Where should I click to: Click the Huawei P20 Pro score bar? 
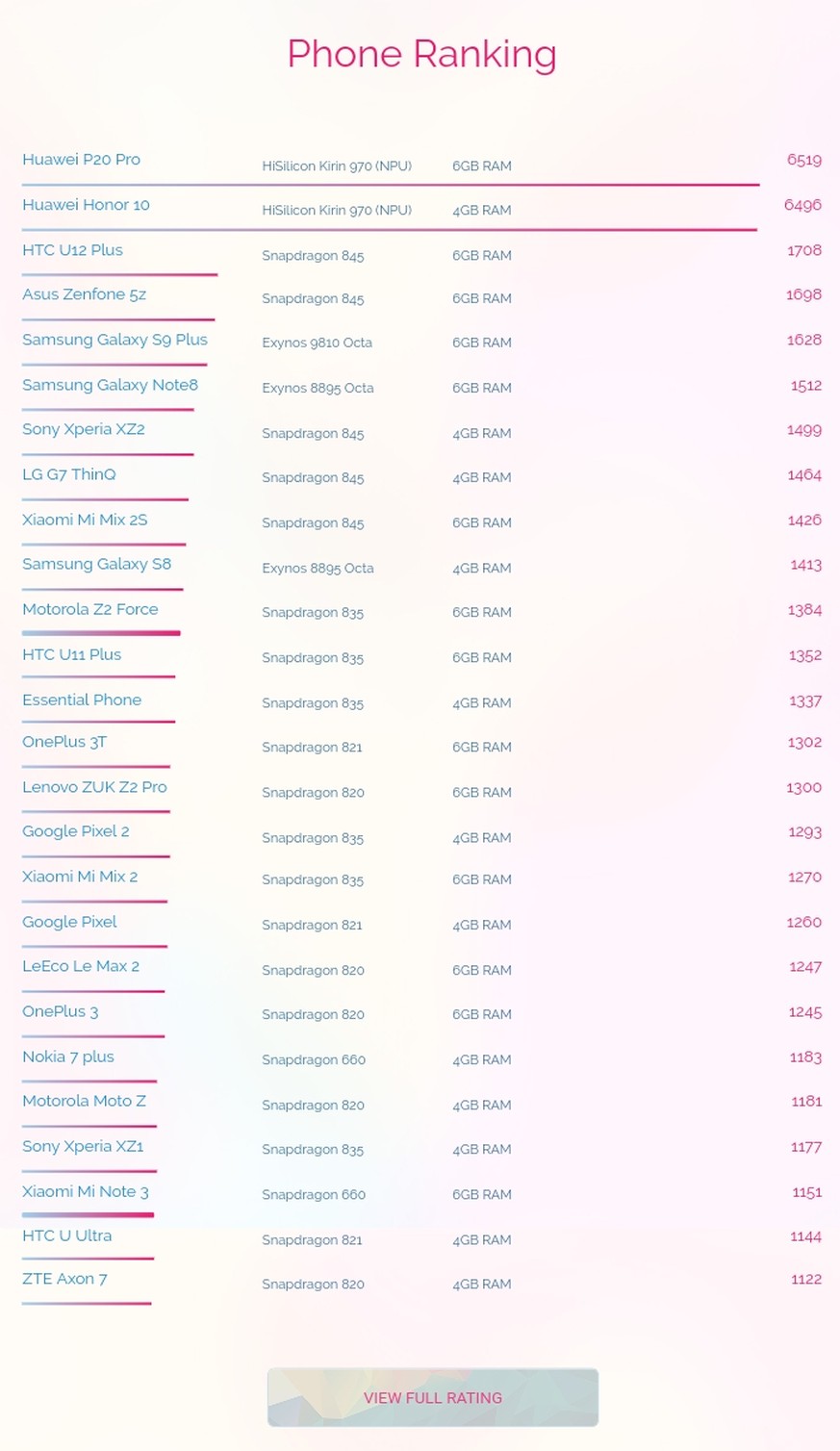pyautogui.click(x=391, y=185)
